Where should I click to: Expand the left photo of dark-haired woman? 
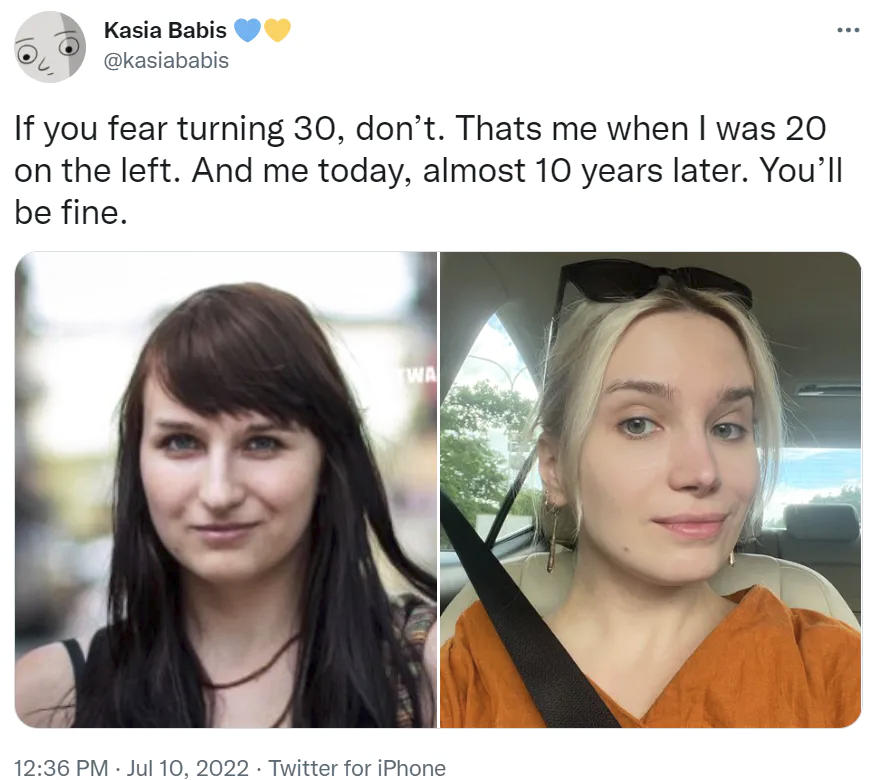click(x=226, y=489)
